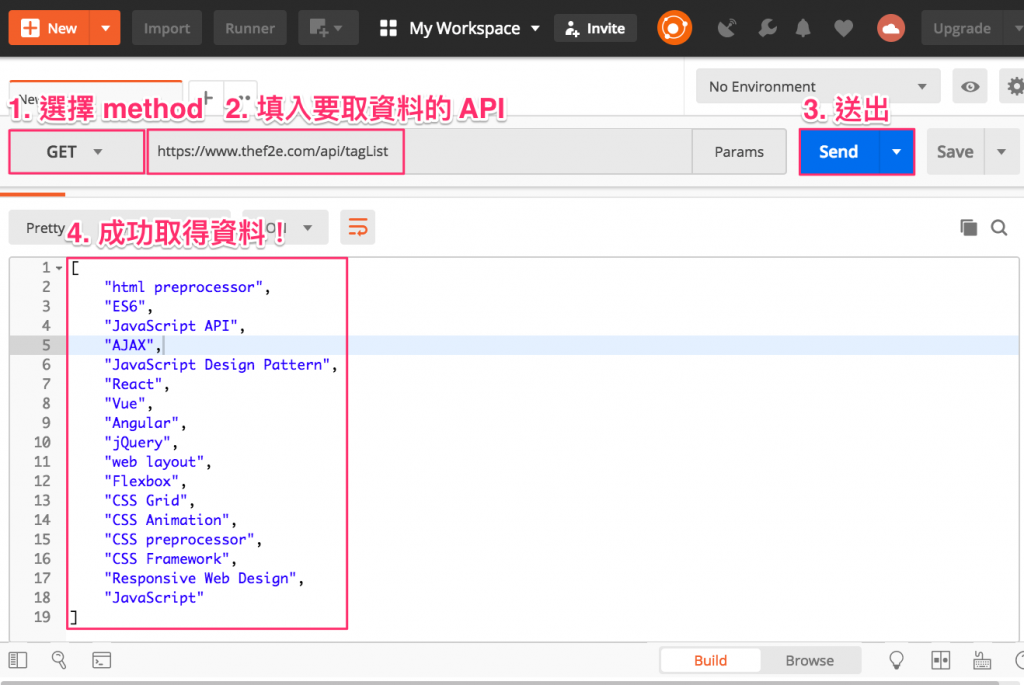This screenshot has width=1024, height=685.
Task: Open the console icon in status bar
Action: pyautogui.click(x=101, y=660)
